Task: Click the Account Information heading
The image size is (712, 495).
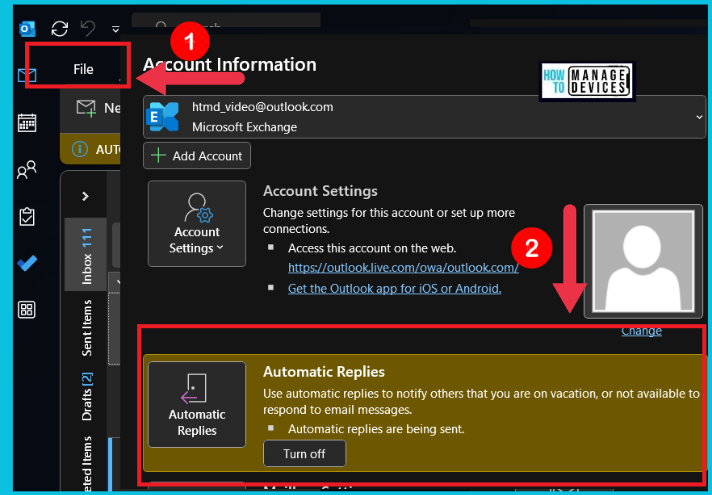Action: [x=230, y=65]
